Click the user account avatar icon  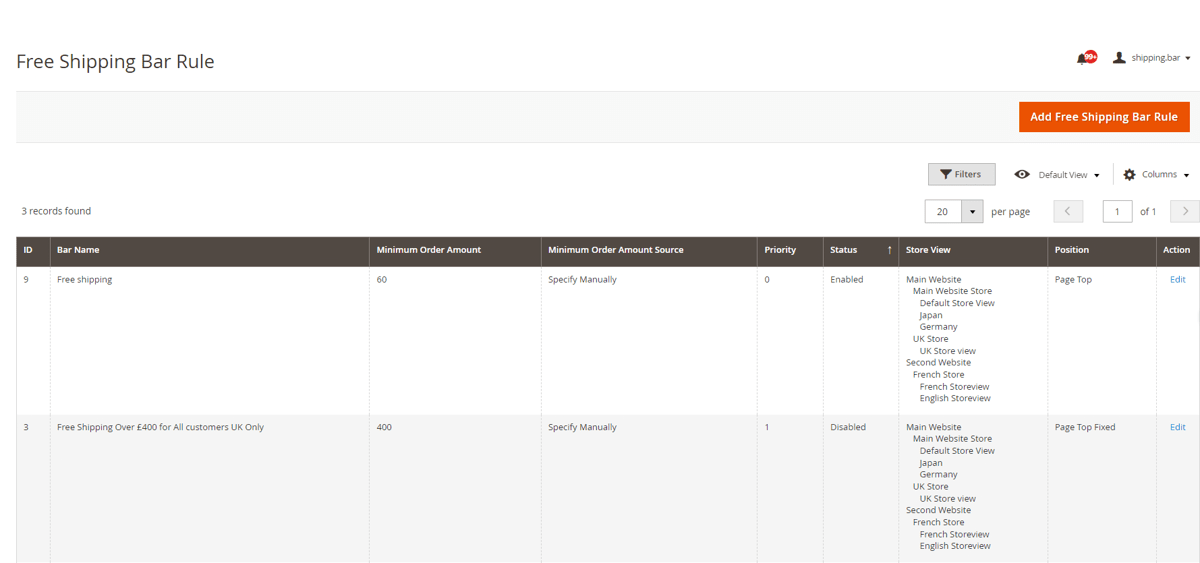coord(1119,58)
